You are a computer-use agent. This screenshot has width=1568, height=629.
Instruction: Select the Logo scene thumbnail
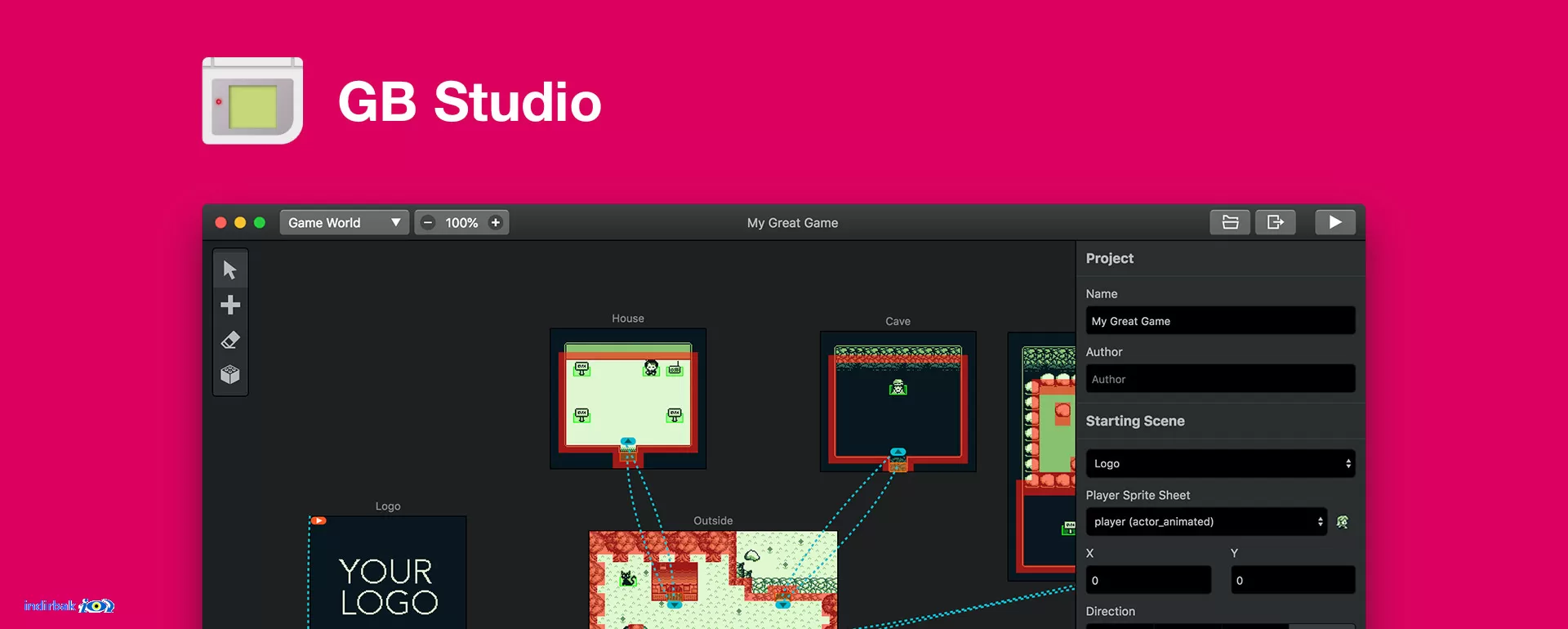click(x=388, y=572)
